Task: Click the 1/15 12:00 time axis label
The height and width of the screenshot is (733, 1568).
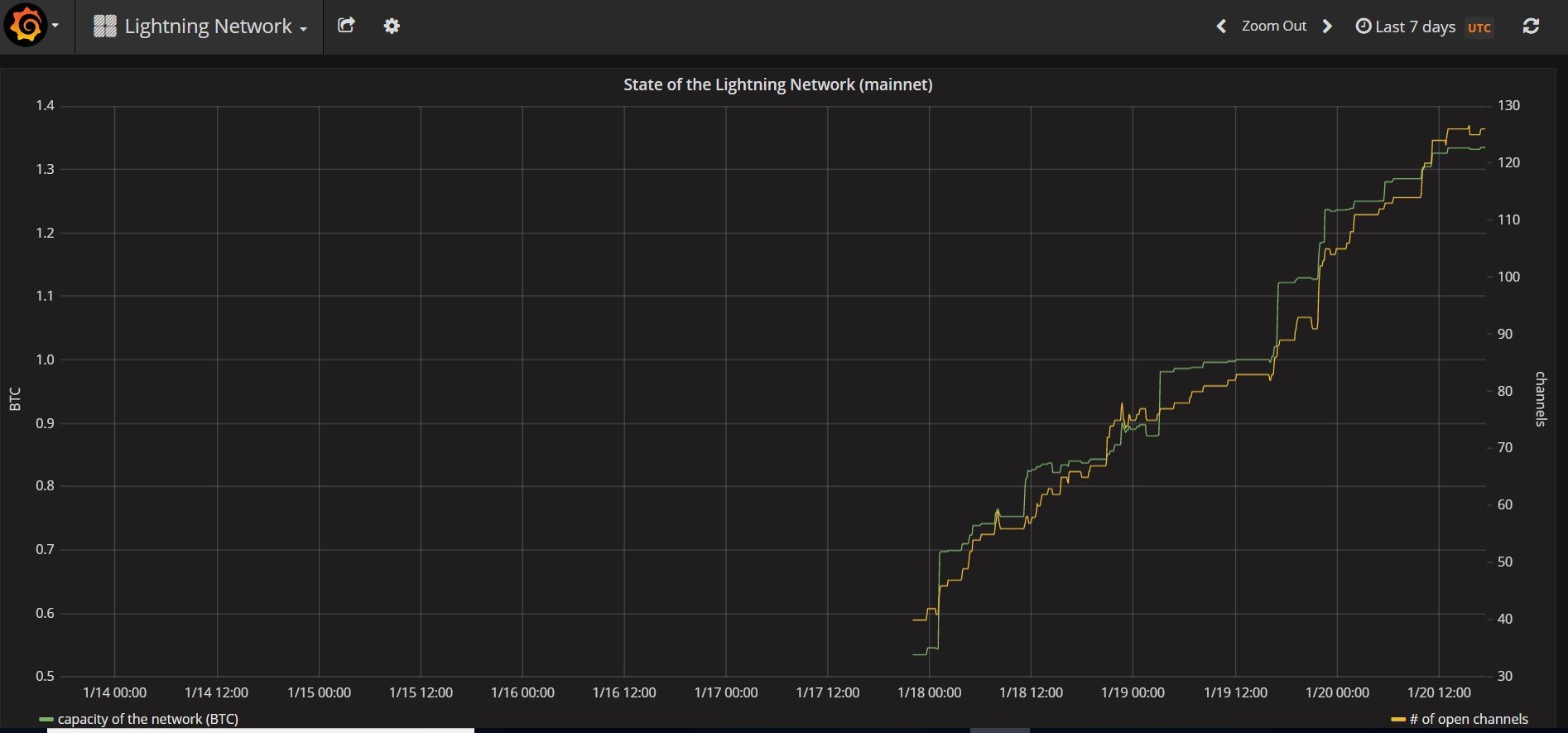Action: 421,692
